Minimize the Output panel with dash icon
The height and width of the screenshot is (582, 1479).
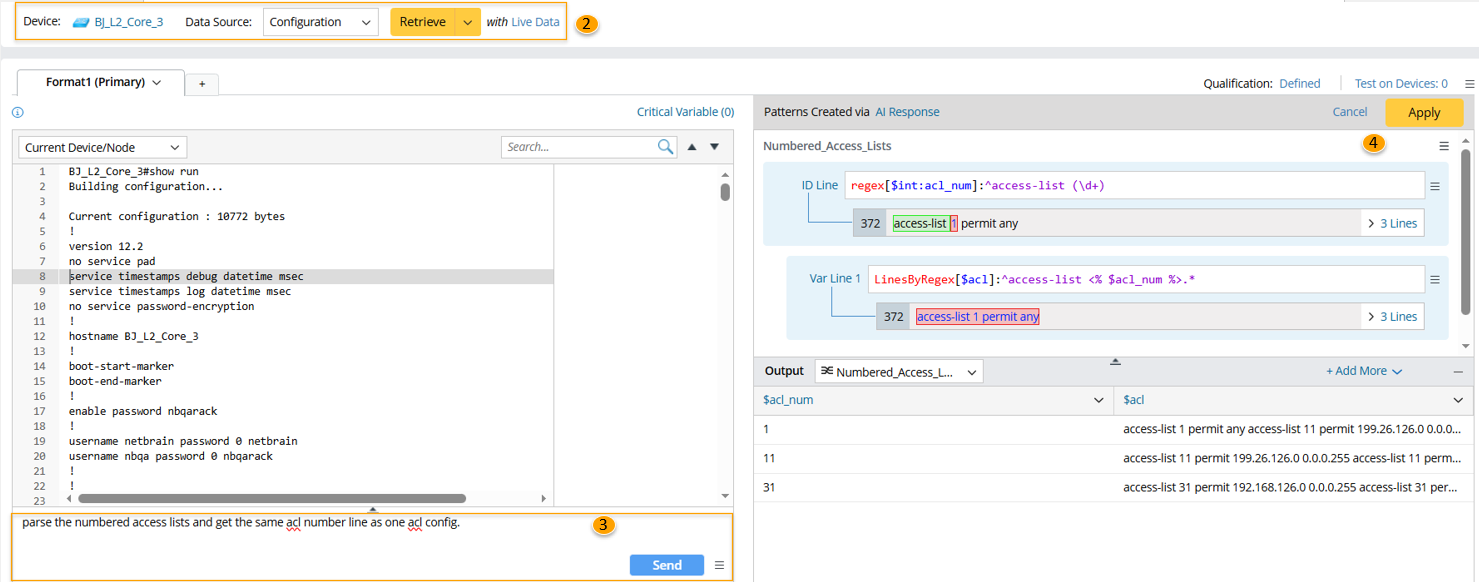pyautogui.click(x=1458, y=371)
